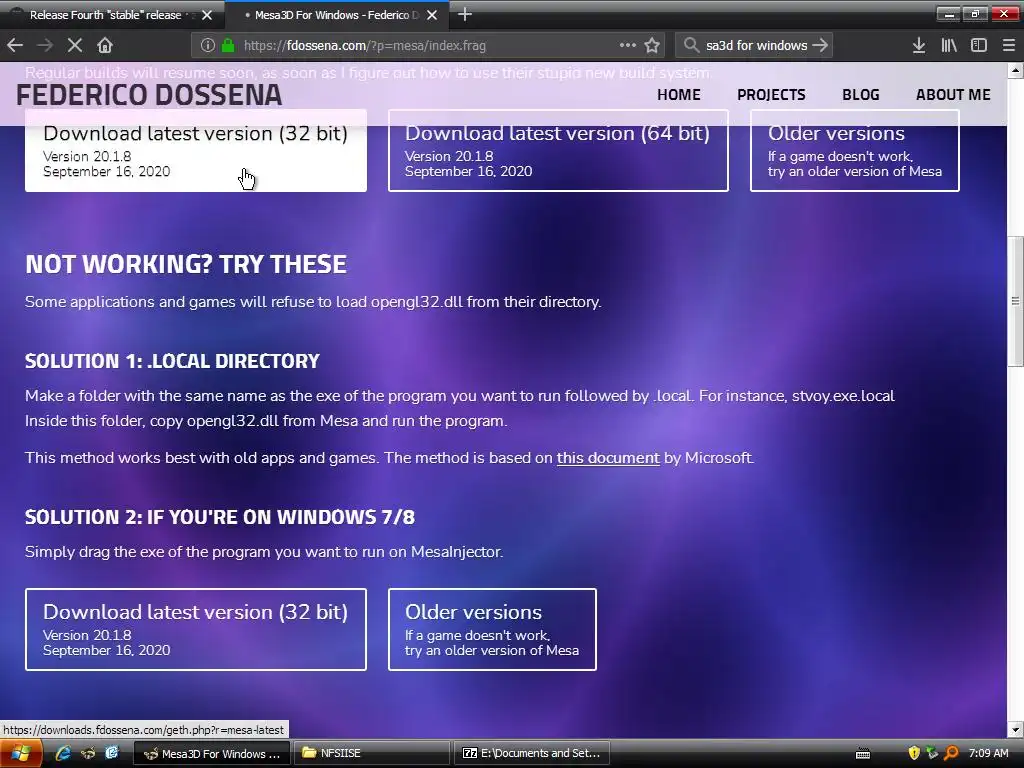Open a new tab with plus button
The width and height of the screenshot is (1024, 768).
point(464,14)
